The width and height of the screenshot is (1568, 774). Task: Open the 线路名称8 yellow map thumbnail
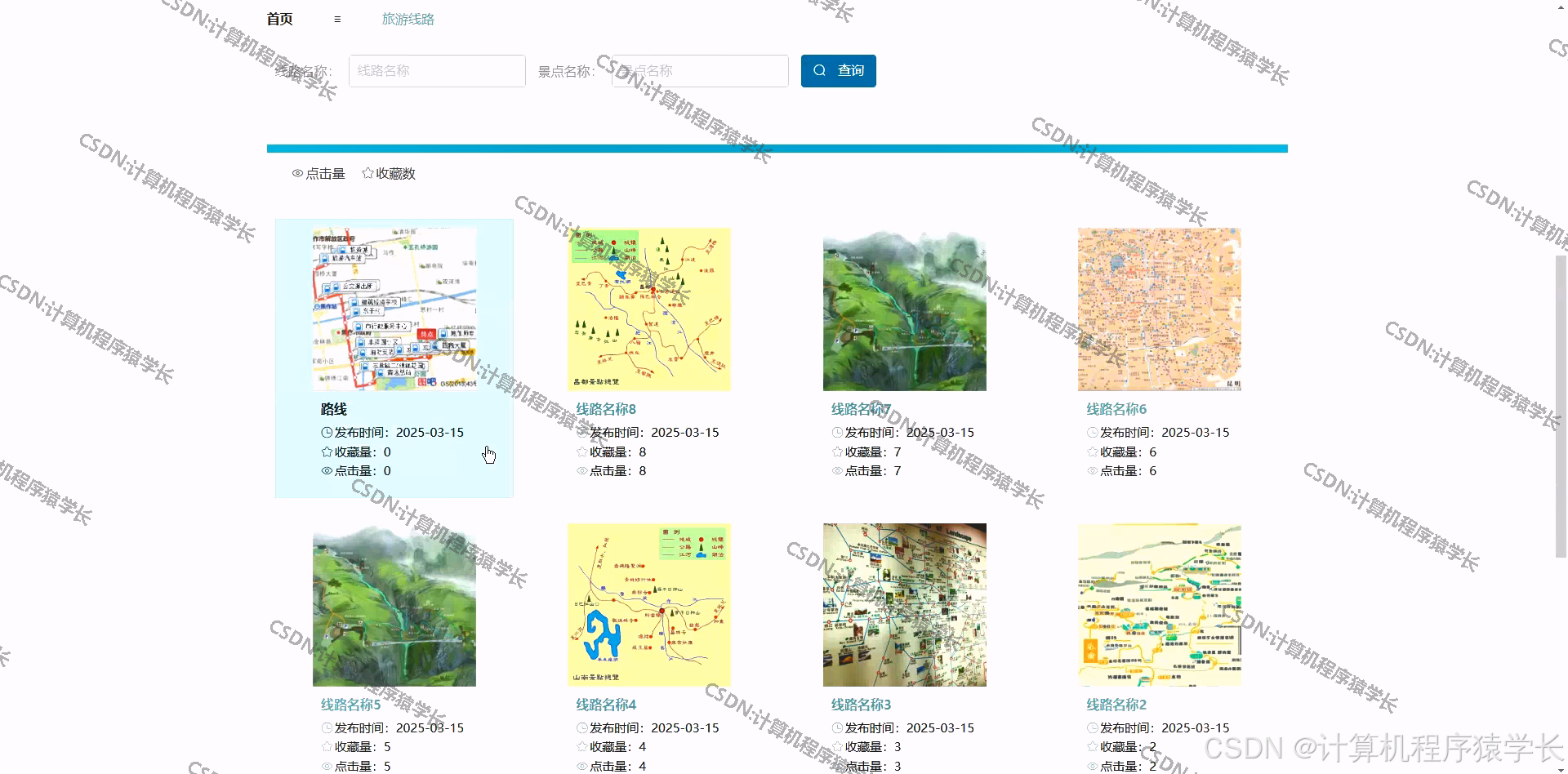tap(649, 309)
